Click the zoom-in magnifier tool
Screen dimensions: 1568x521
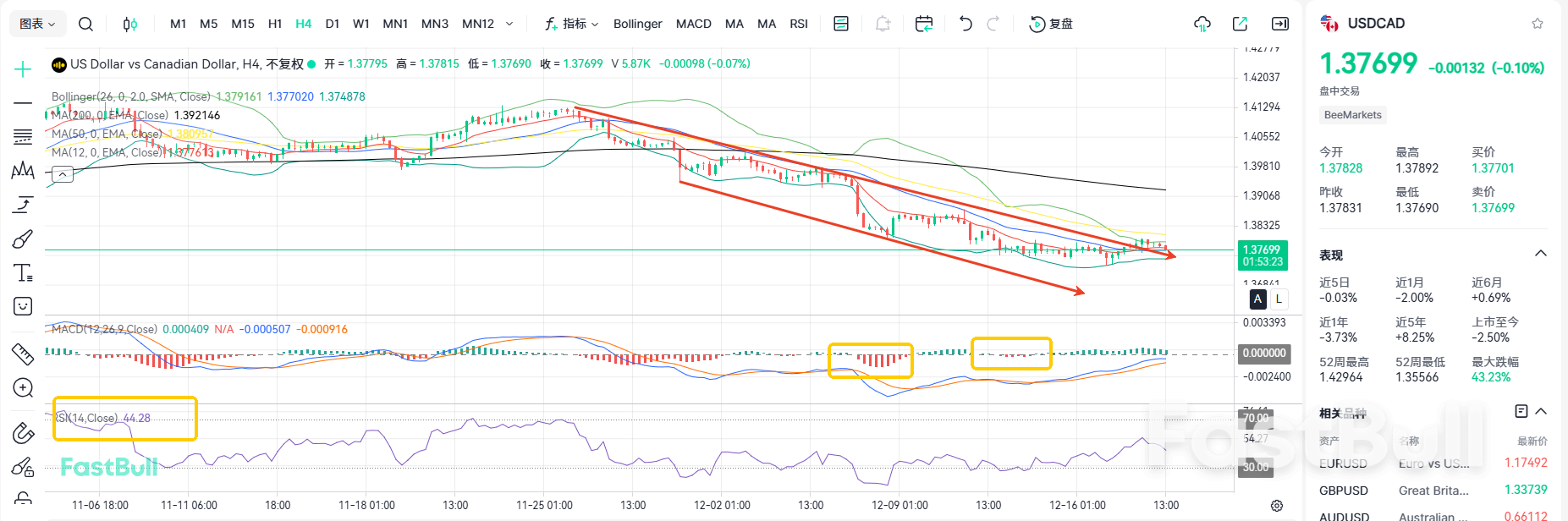coord(23,388)
